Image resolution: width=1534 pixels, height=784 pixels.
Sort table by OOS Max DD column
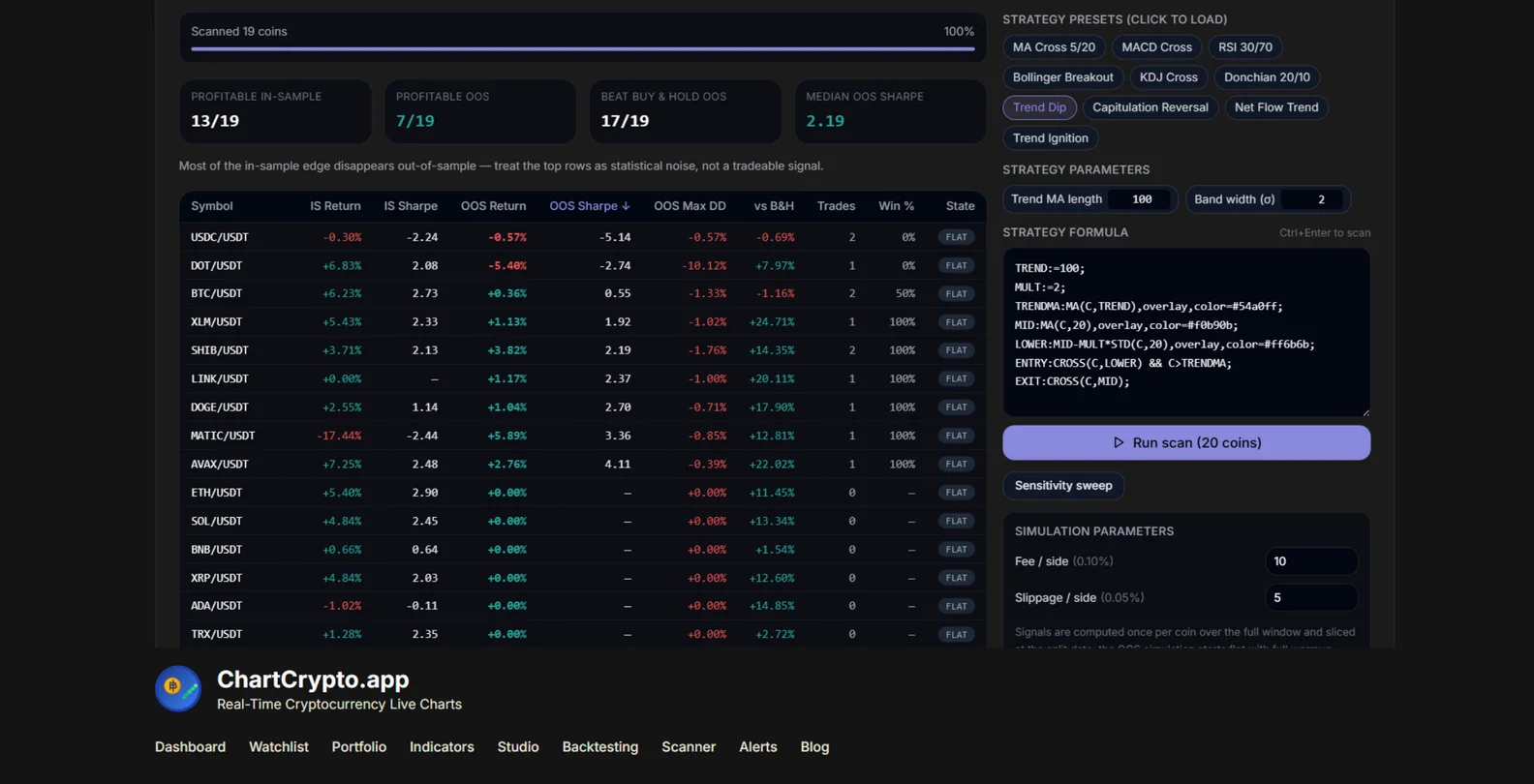(690, 206)
